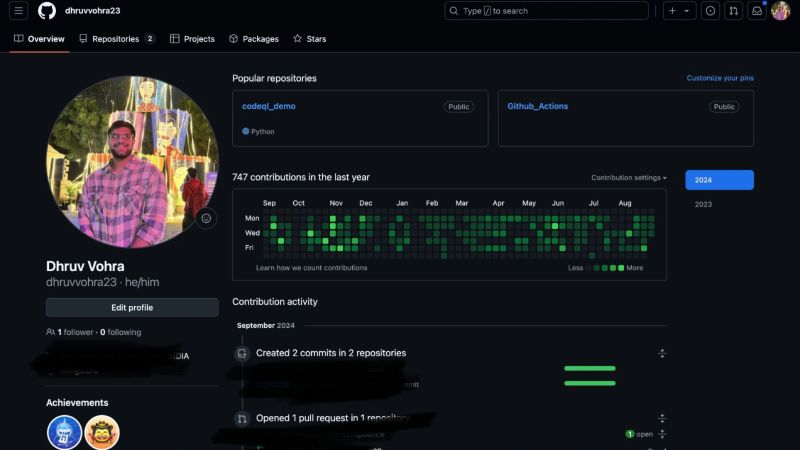Switch to the Projects tab
Image resolution: width=800 pixels, height=450 pixels.
point(192,39)
